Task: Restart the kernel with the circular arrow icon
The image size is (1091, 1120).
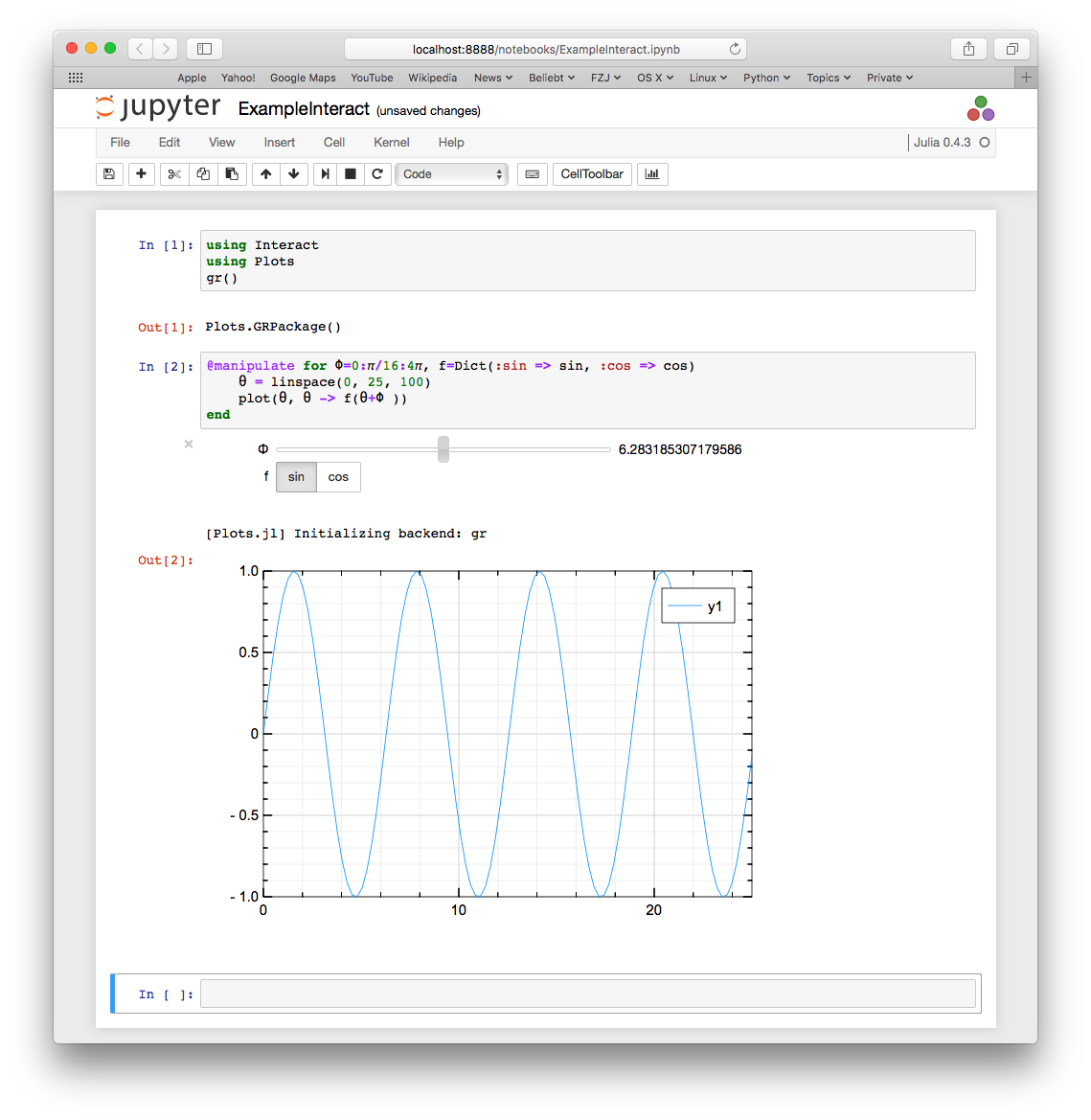Action: (377, 174)
